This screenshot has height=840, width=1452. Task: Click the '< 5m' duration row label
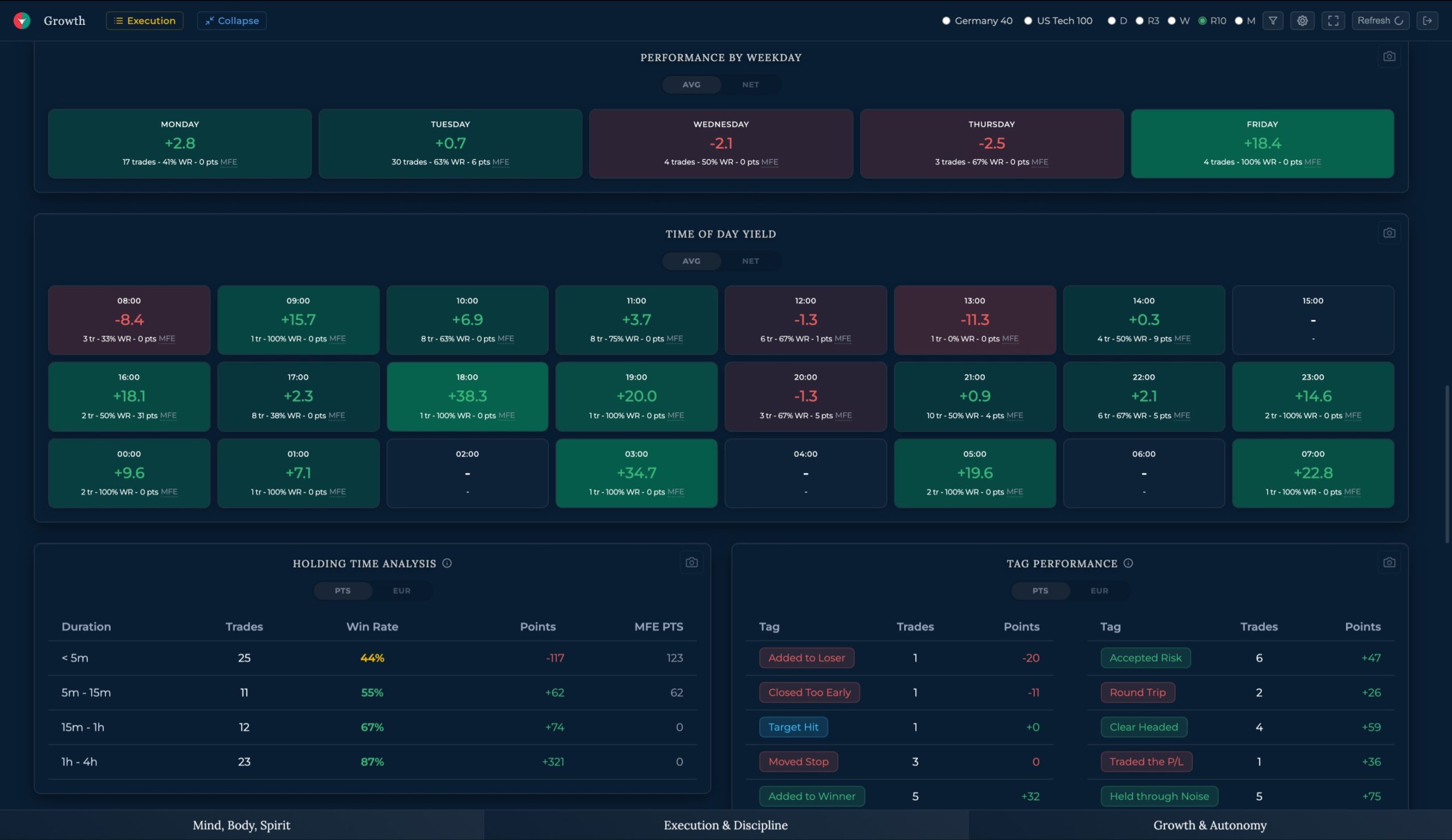tap(75, 658)
